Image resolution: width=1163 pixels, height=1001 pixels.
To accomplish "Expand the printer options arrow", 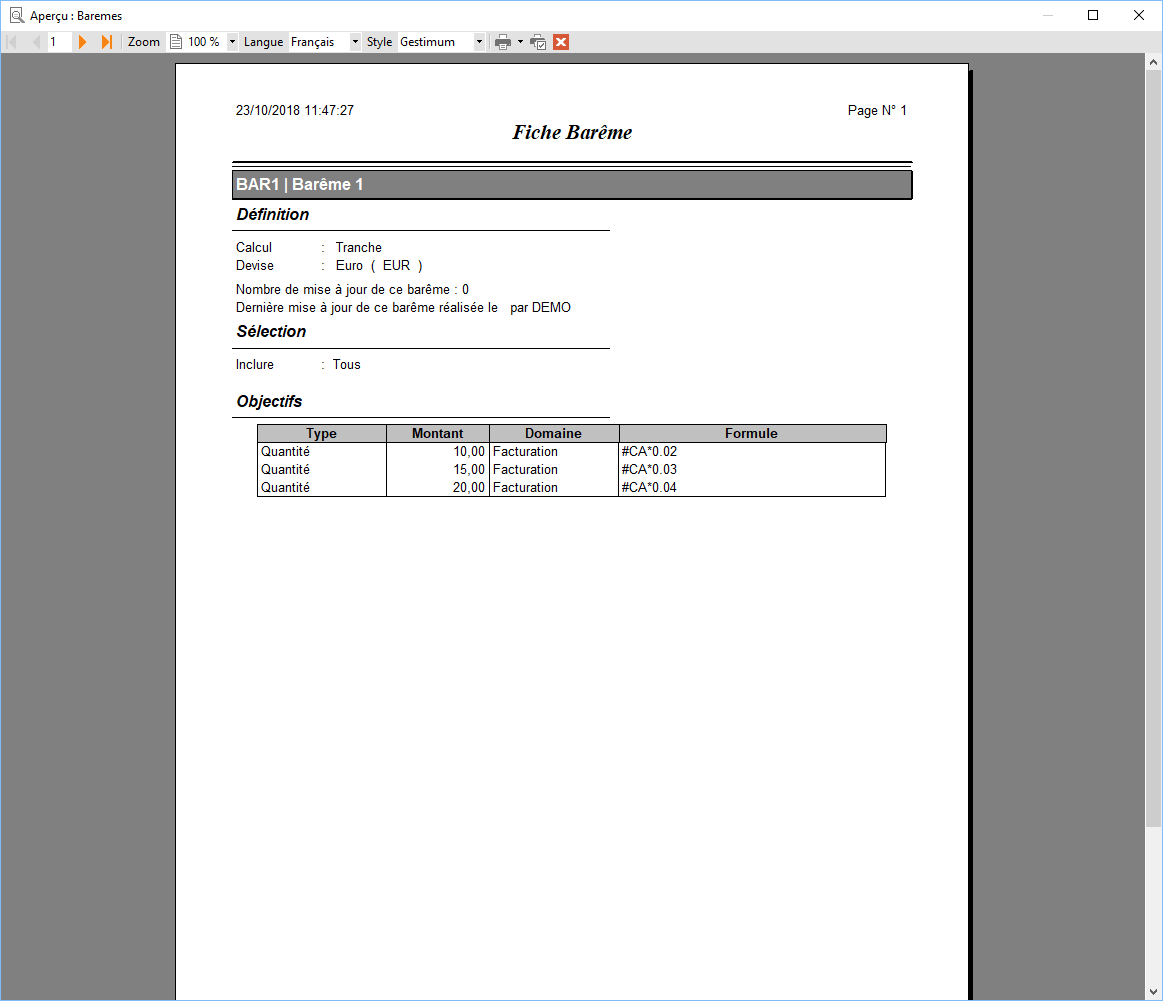I will pos(520,42).
